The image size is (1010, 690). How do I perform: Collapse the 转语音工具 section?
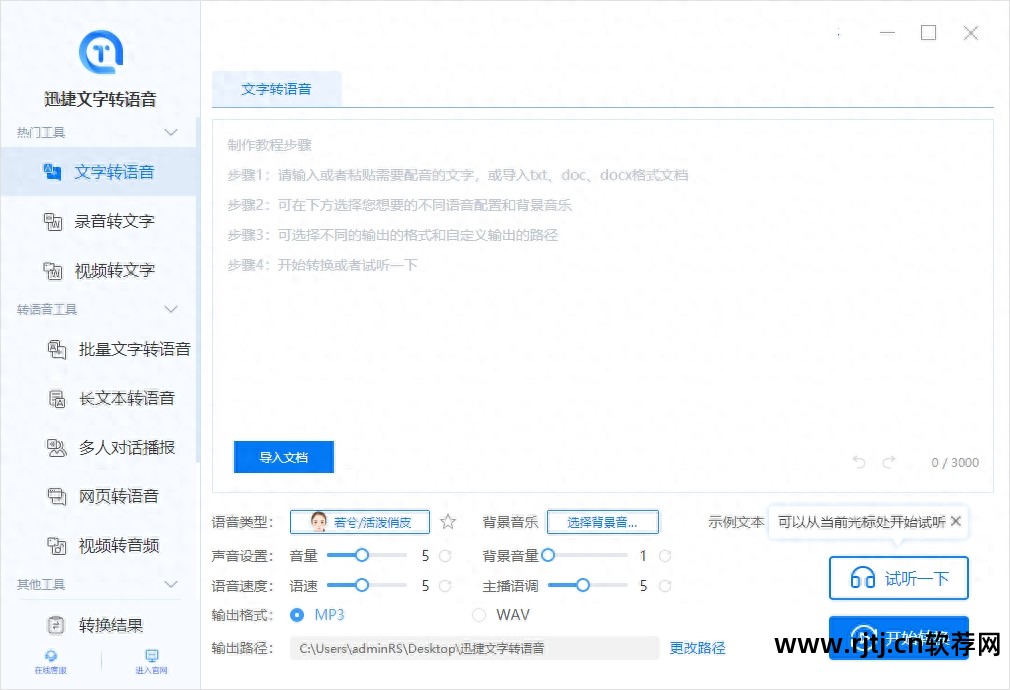coord(171,309)
